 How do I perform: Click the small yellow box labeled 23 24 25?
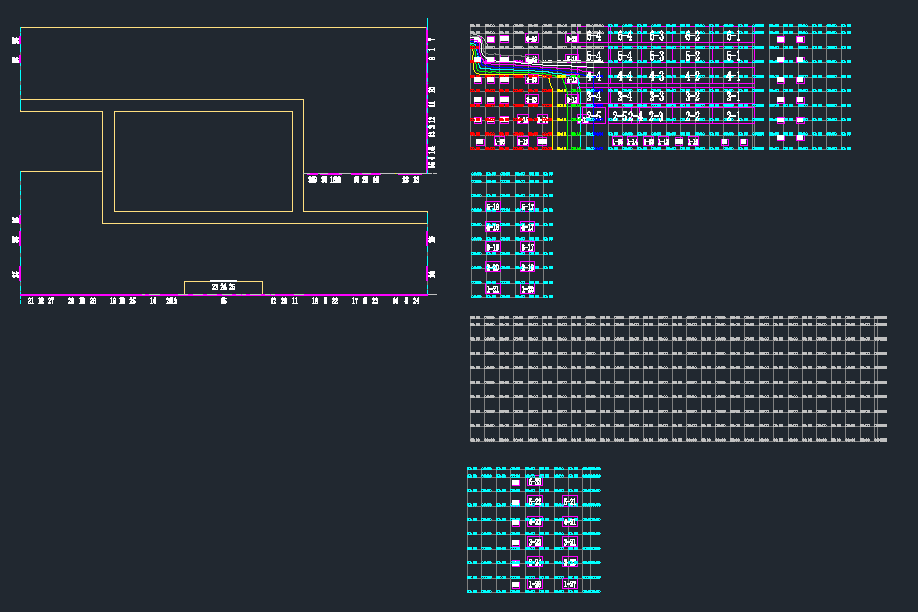point(223,287)
